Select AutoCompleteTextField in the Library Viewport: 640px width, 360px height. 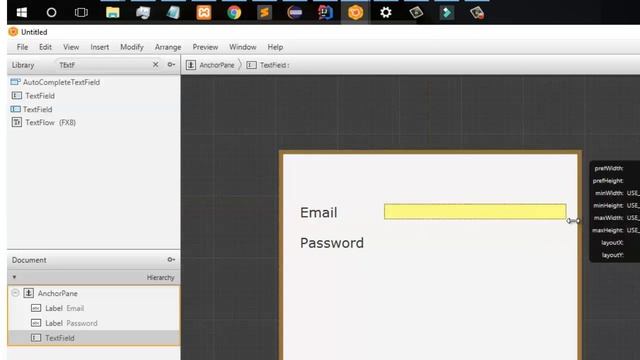61,82
